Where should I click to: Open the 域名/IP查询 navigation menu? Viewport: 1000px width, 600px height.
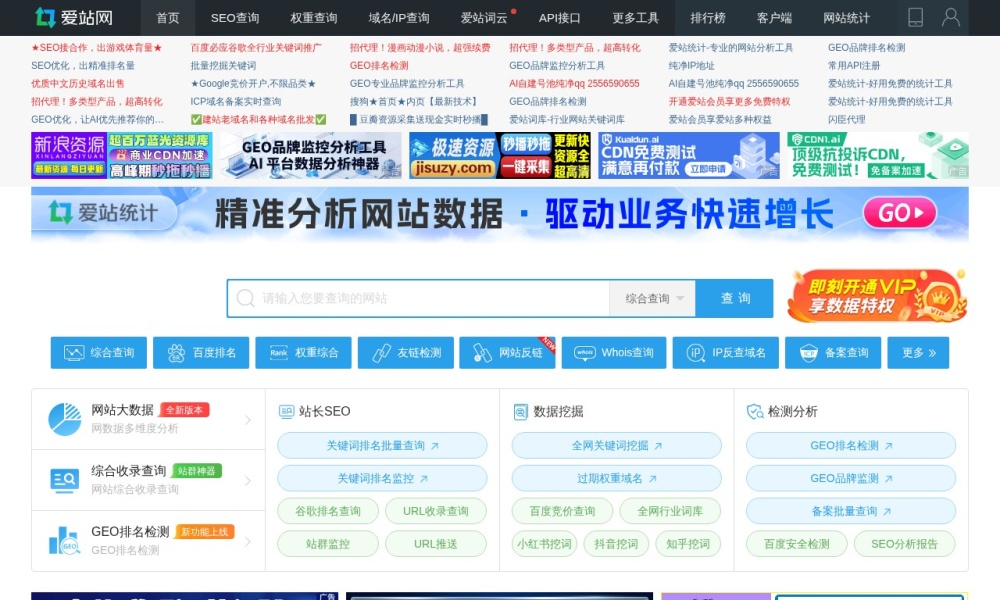399,18
